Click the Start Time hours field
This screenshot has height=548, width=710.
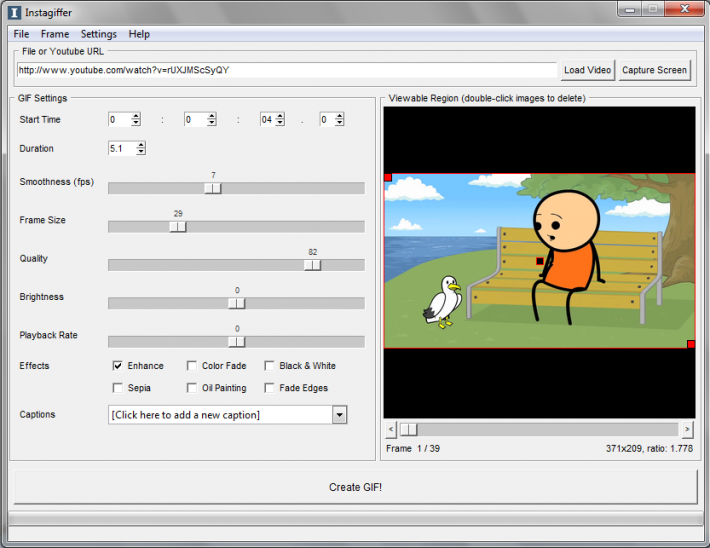pos(120,120)
